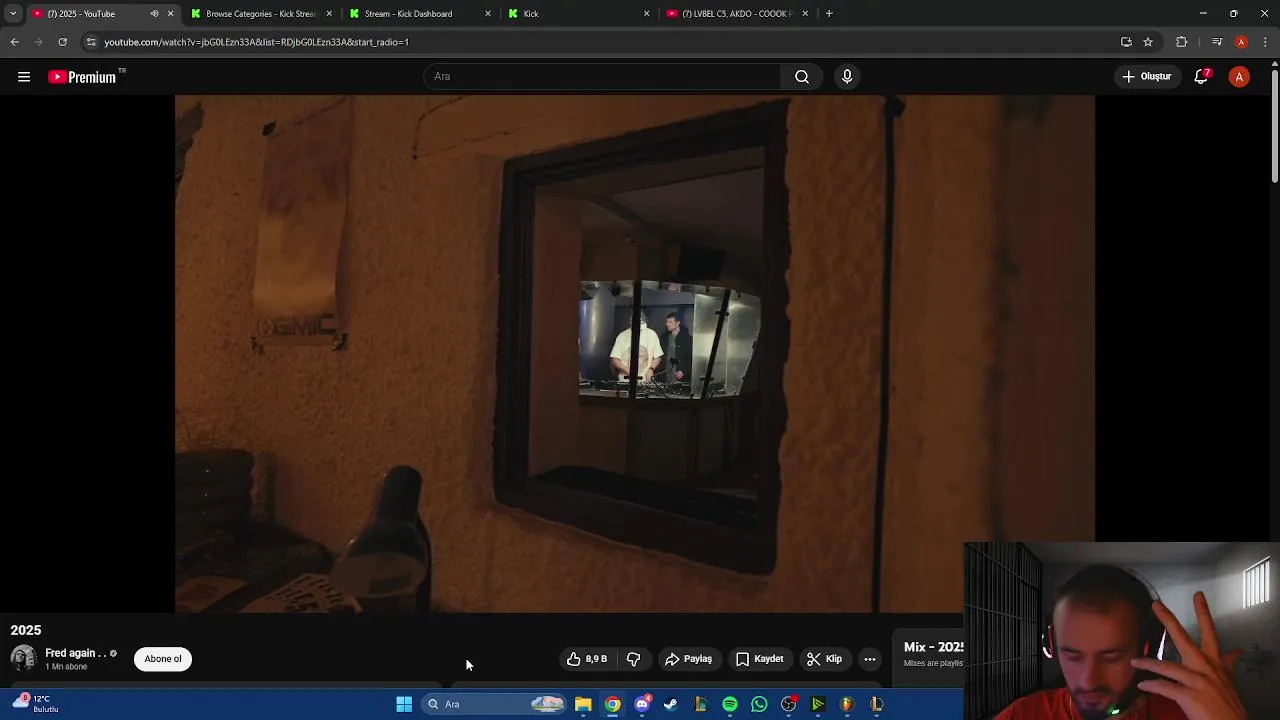Open more actions three-dot menu

coord(870,659)
